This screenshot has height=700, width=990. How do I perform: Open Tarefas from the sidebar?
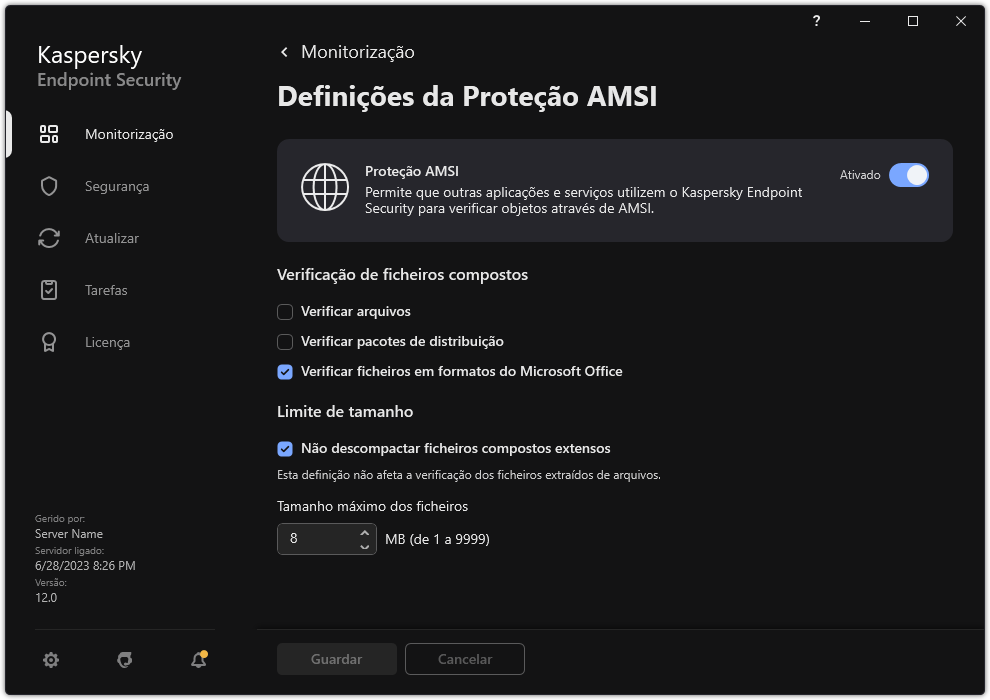click(x=104, y=290)
